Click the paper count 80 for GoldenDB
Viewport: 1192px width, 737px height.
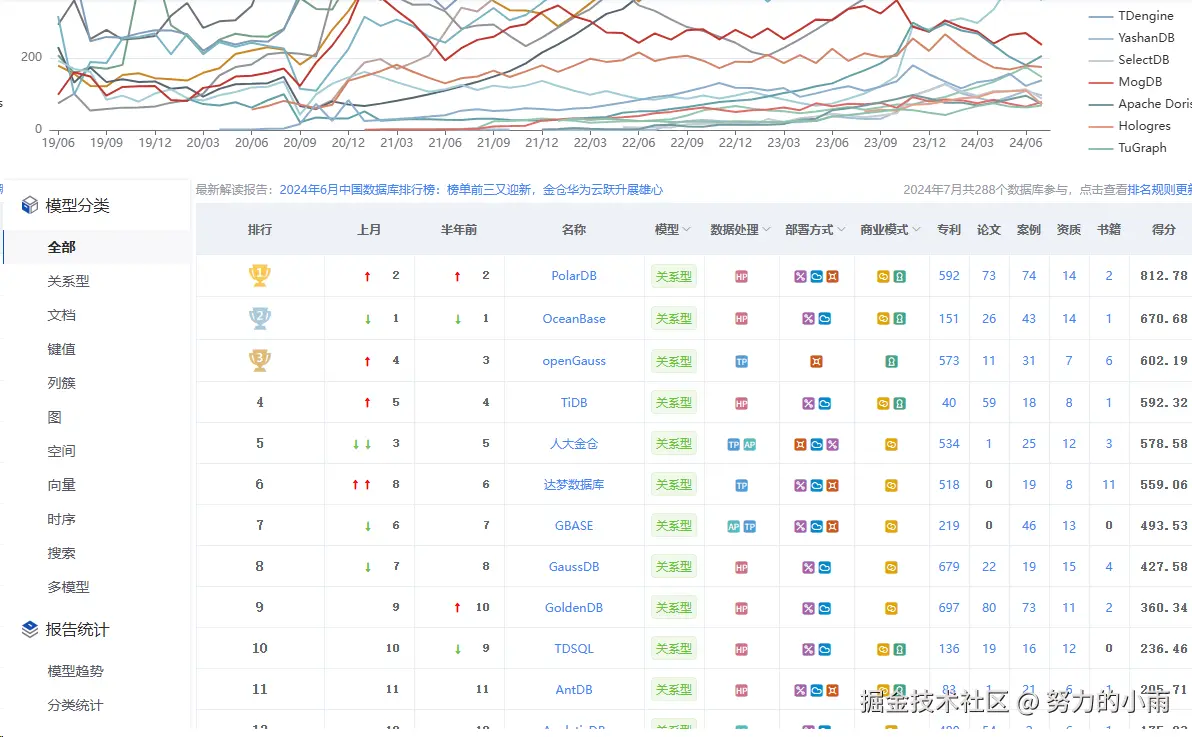pyautogui.click(x=989, y=608)
